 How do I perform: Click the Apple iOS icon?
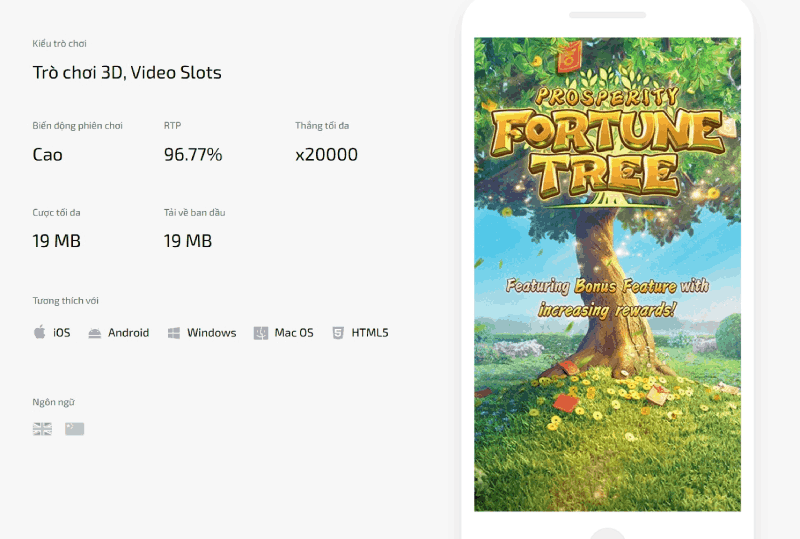pos(40,333)
